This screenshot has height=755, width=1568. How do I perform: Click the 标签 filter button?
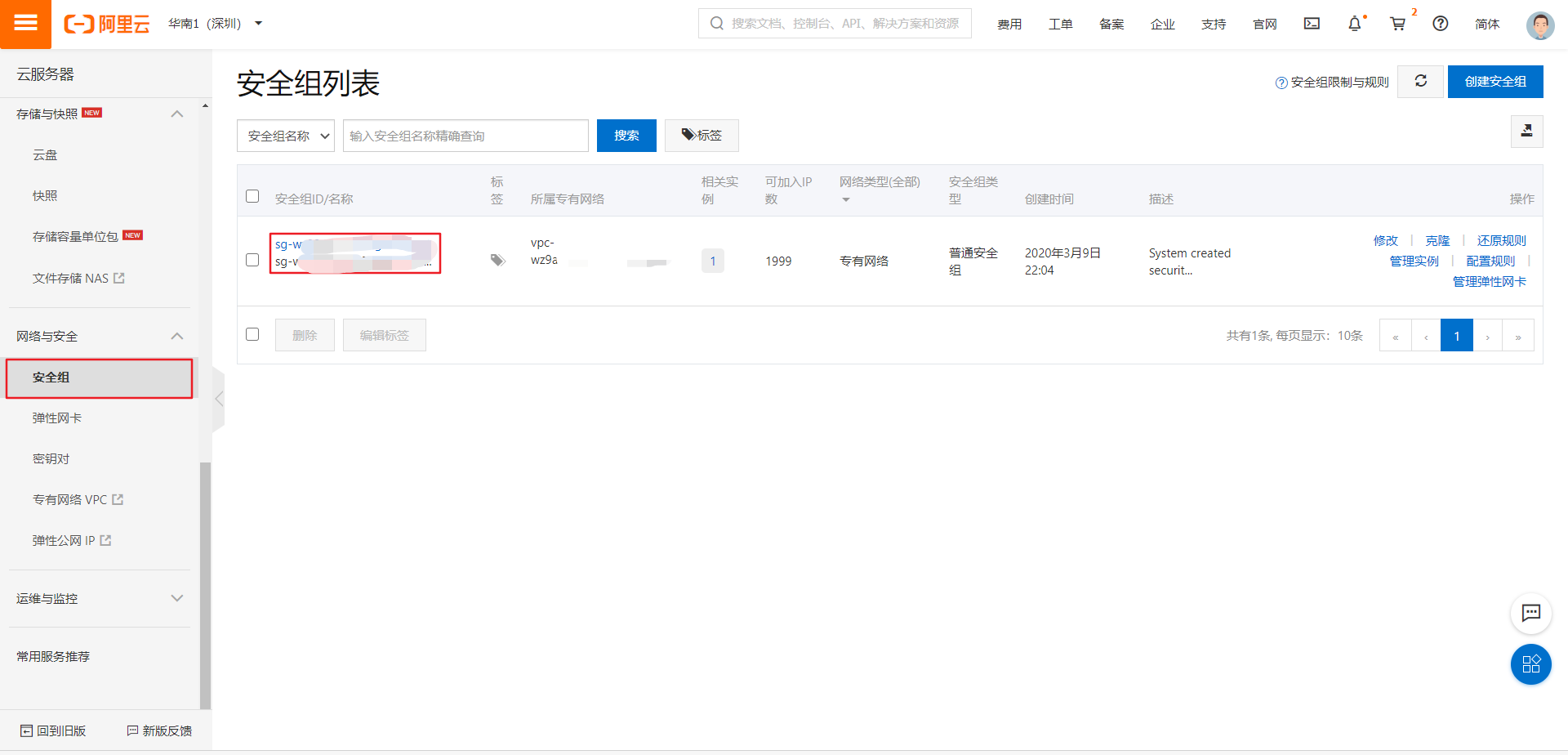(x=702, y=136)
